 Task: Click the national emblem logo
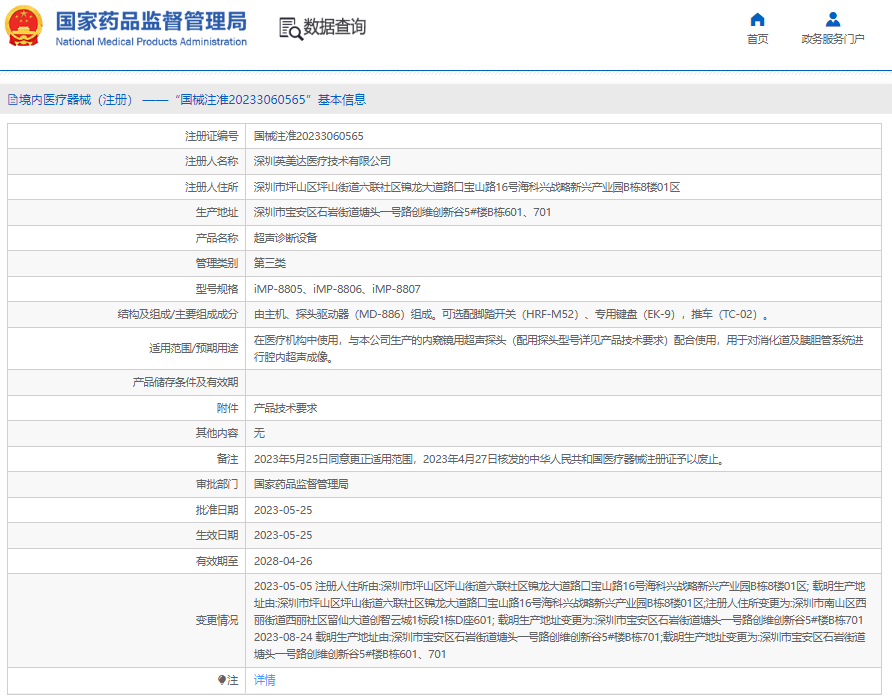[x=26, y=27]
